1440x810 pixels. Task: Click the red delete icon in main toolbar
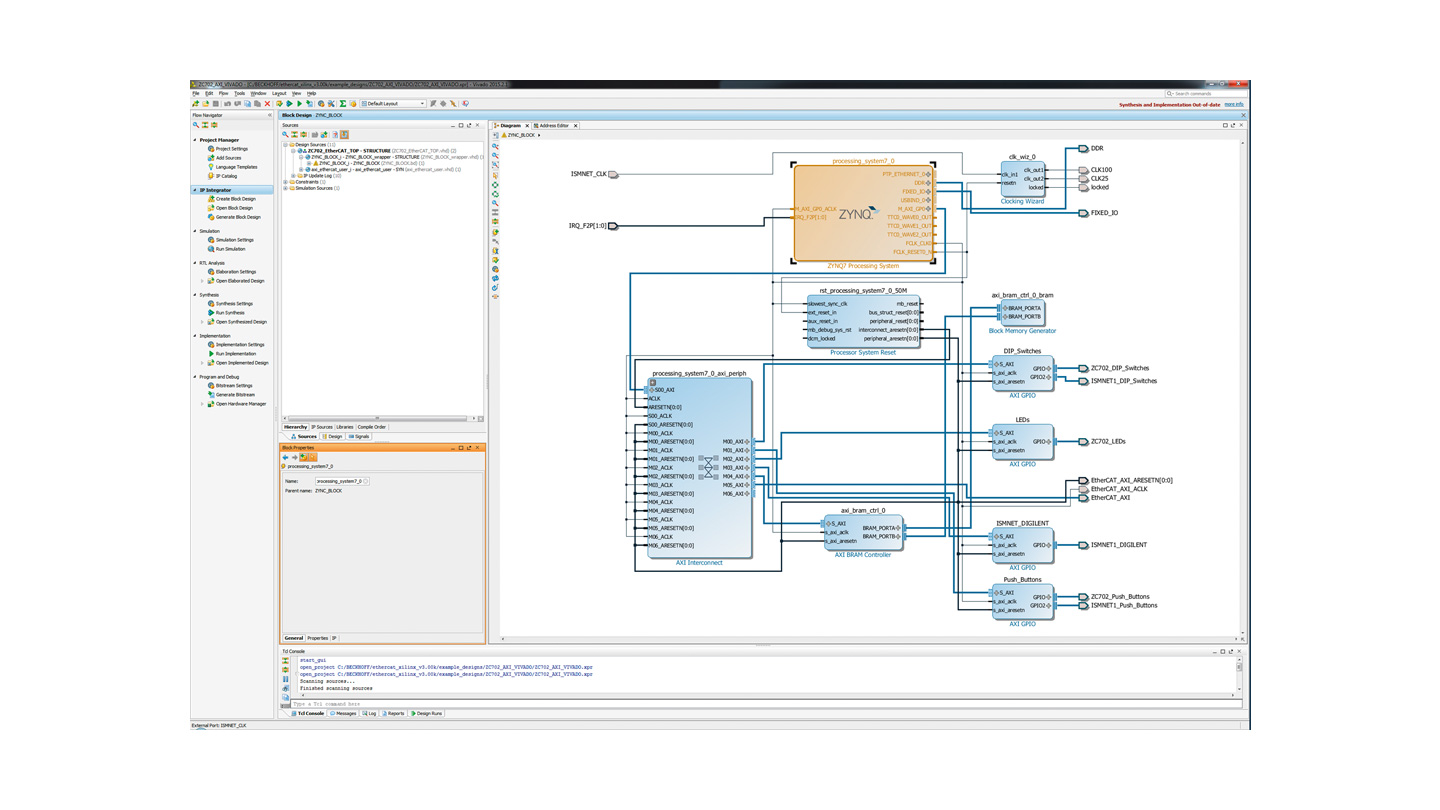(x=267, y=104)
